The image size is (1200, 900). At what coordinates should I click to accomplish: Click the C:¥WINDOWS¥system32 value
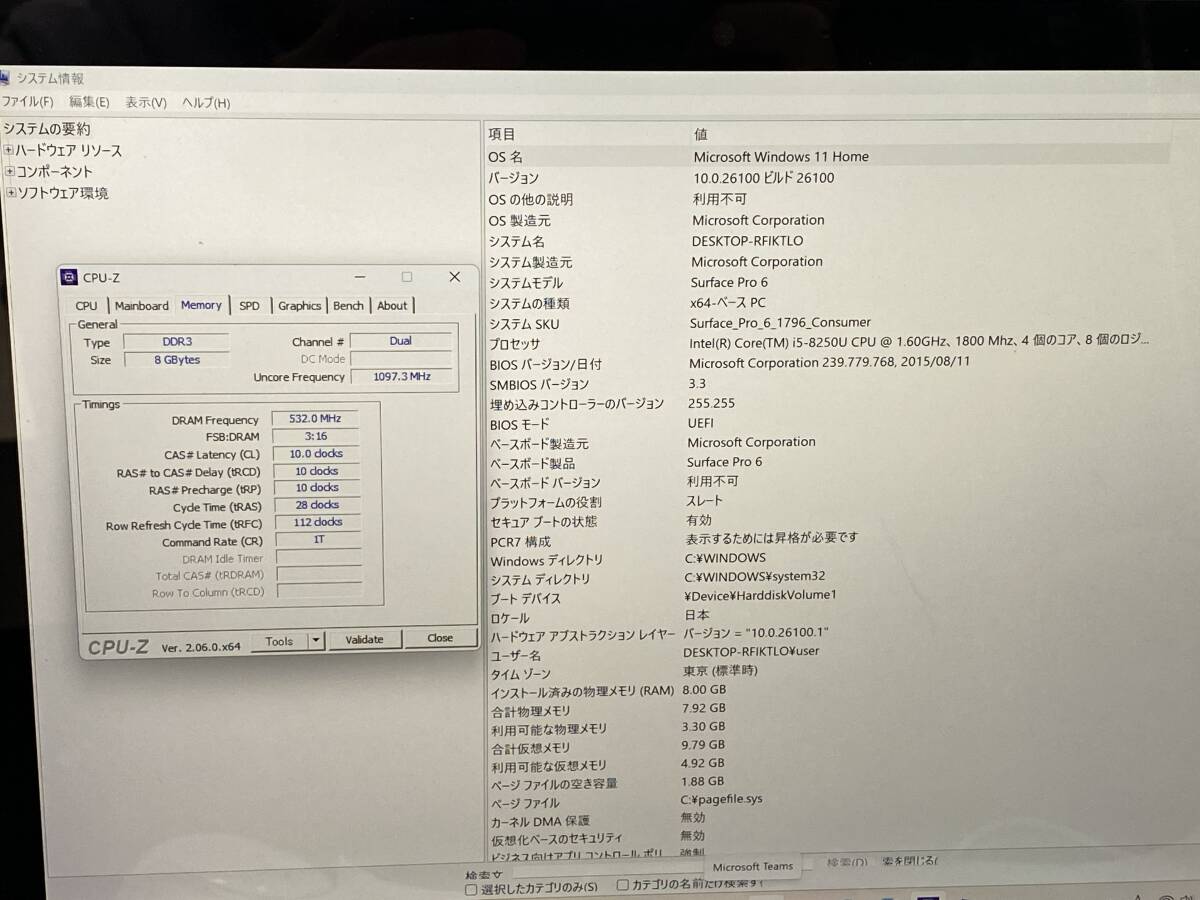click(755, 577)
